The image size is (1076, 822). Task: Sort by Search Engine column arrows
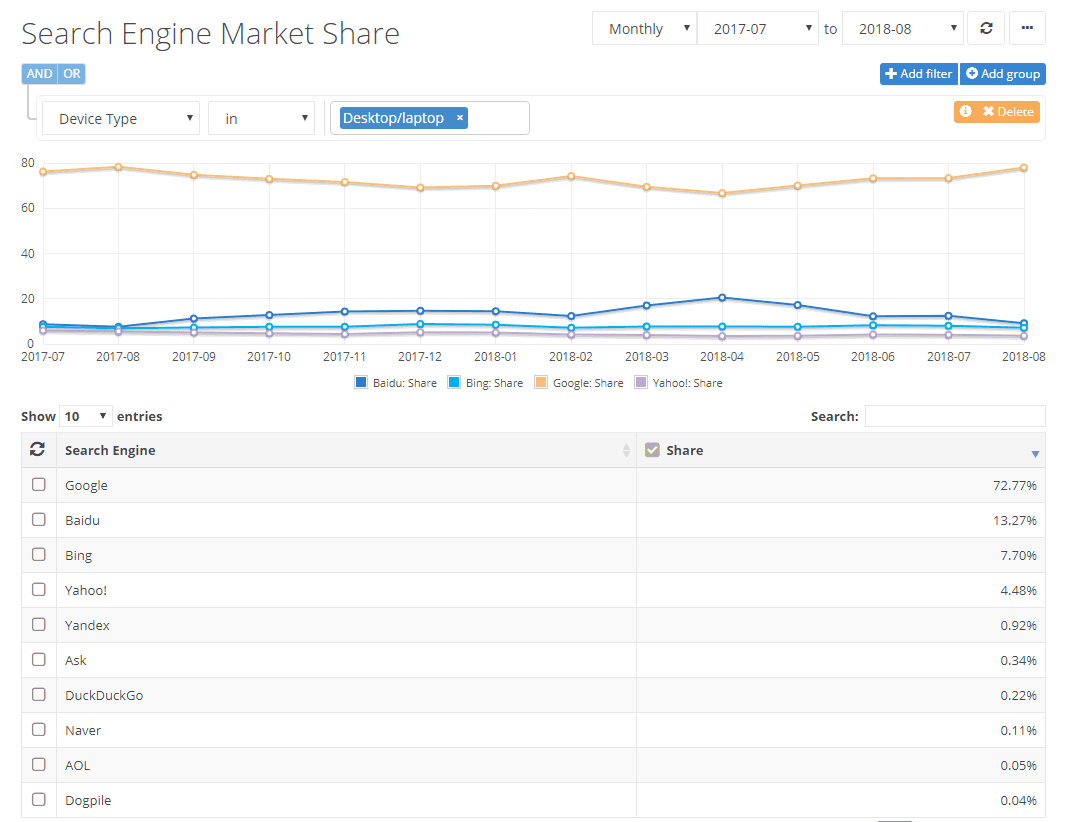(626, 450)
